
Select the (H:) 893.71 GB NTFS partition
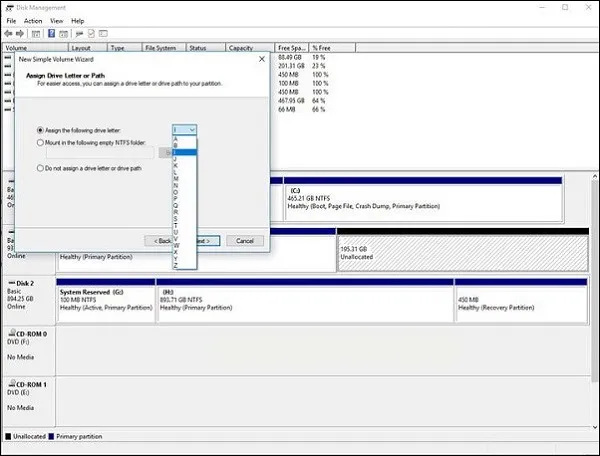tap(305, 301)
